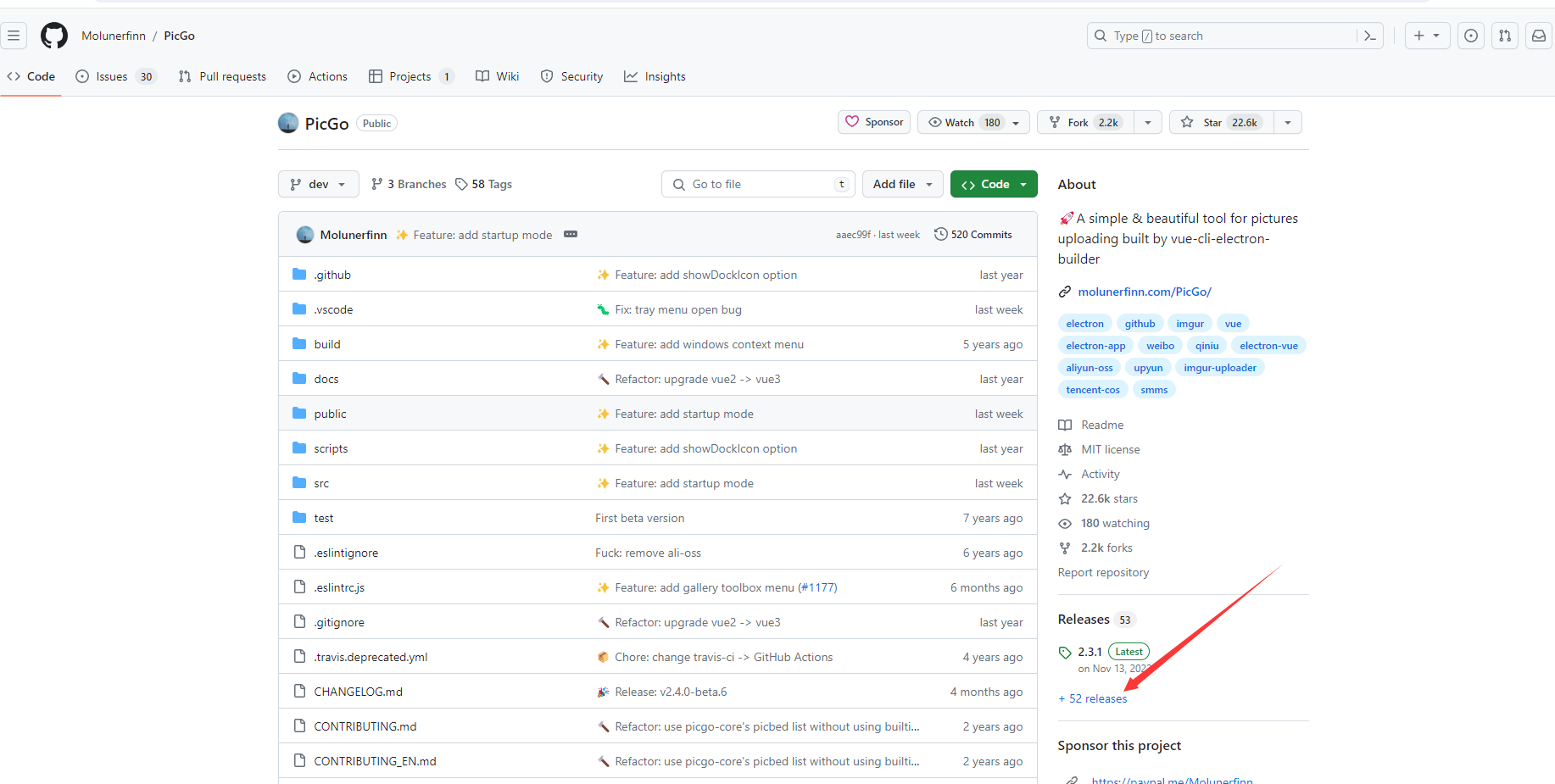Viewport: 1555px width, 784px height.
Task: Expand the Add file dropdown
Action: click(x=902, y=184)
